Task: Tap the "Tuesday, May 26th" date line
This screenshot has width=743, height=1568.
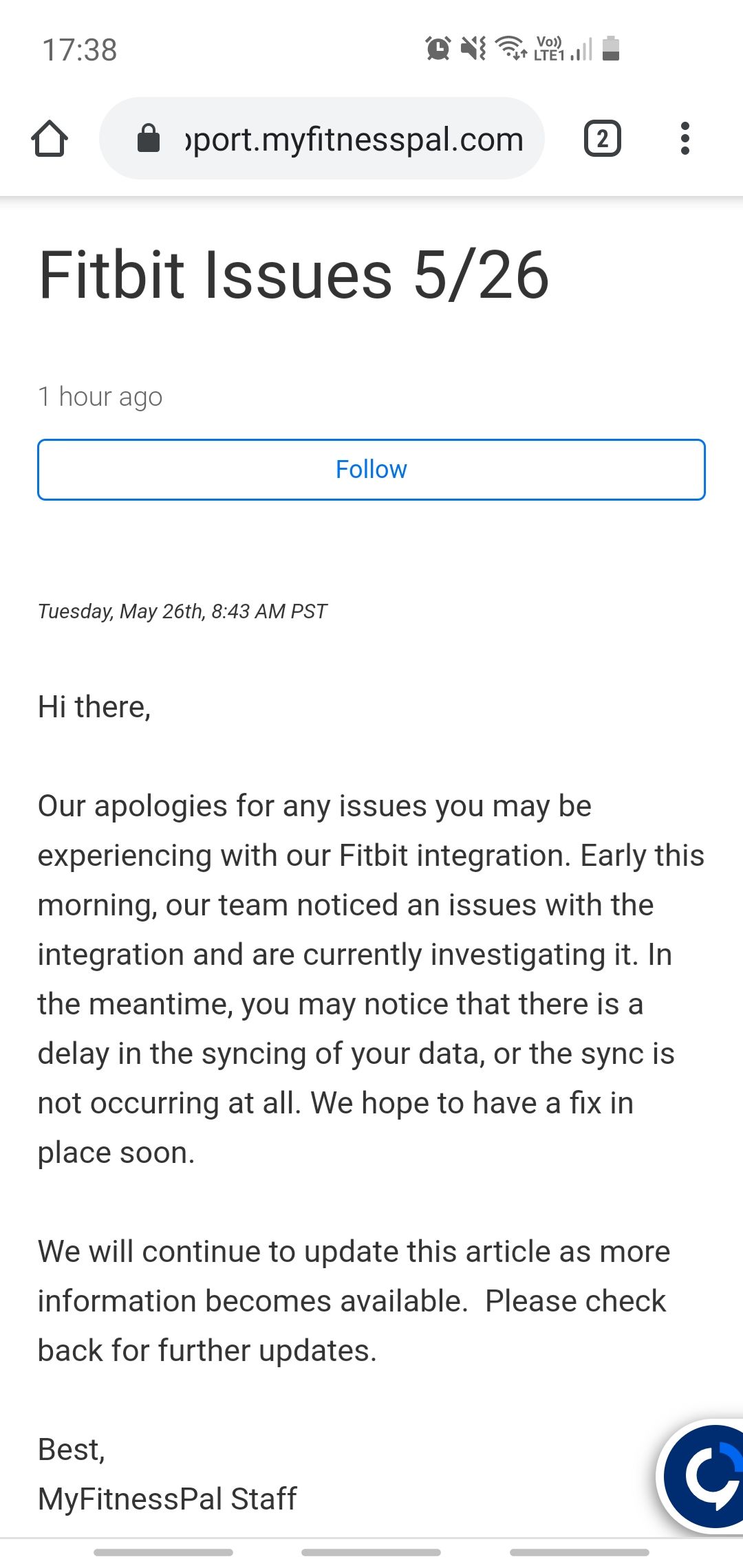Action: (182, 611)
